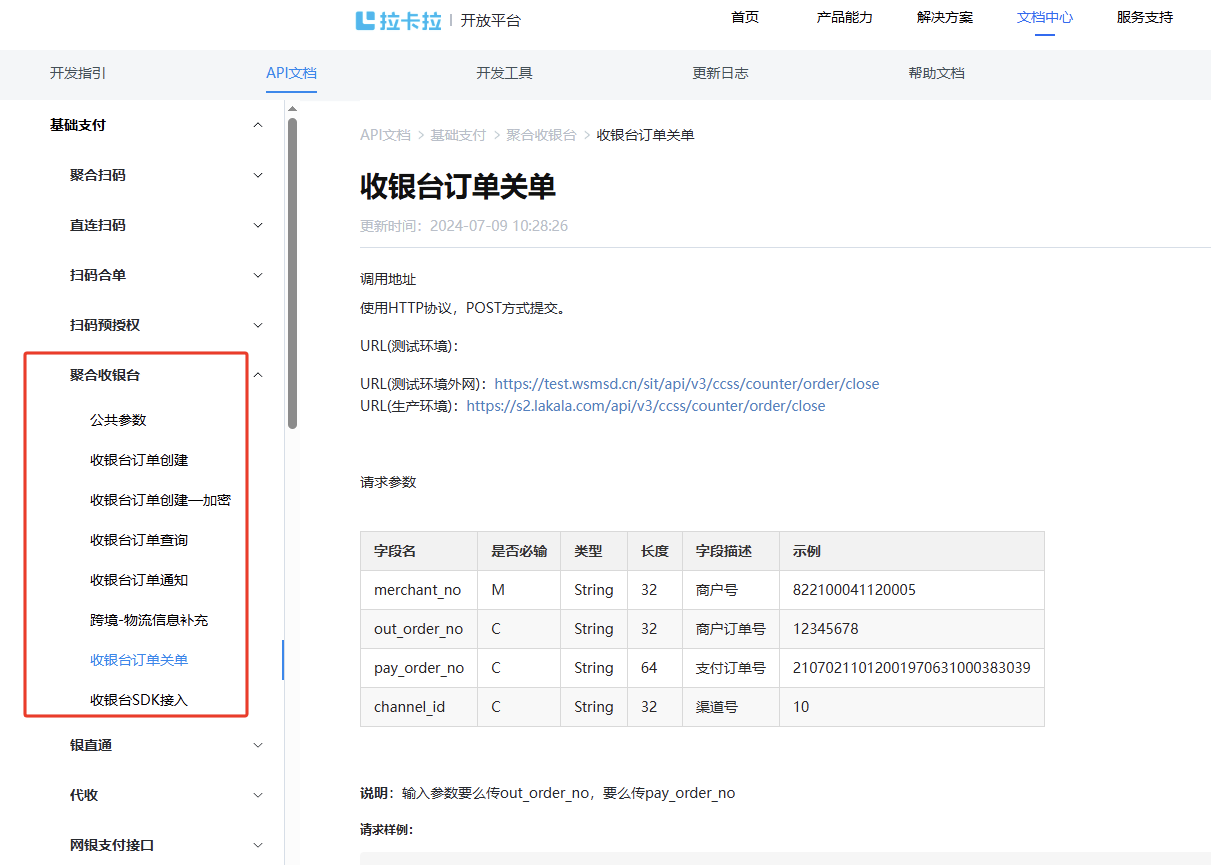
Task: Open the 文档中心 top menu
Action: [1045, 17]
